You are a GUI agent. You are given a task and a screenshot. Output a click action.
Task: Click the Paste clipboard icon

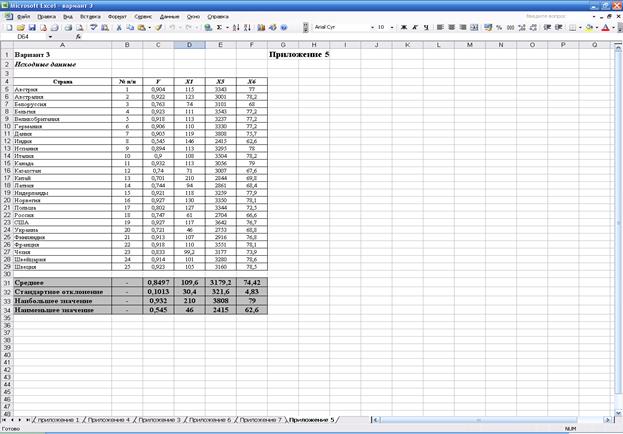141,27
